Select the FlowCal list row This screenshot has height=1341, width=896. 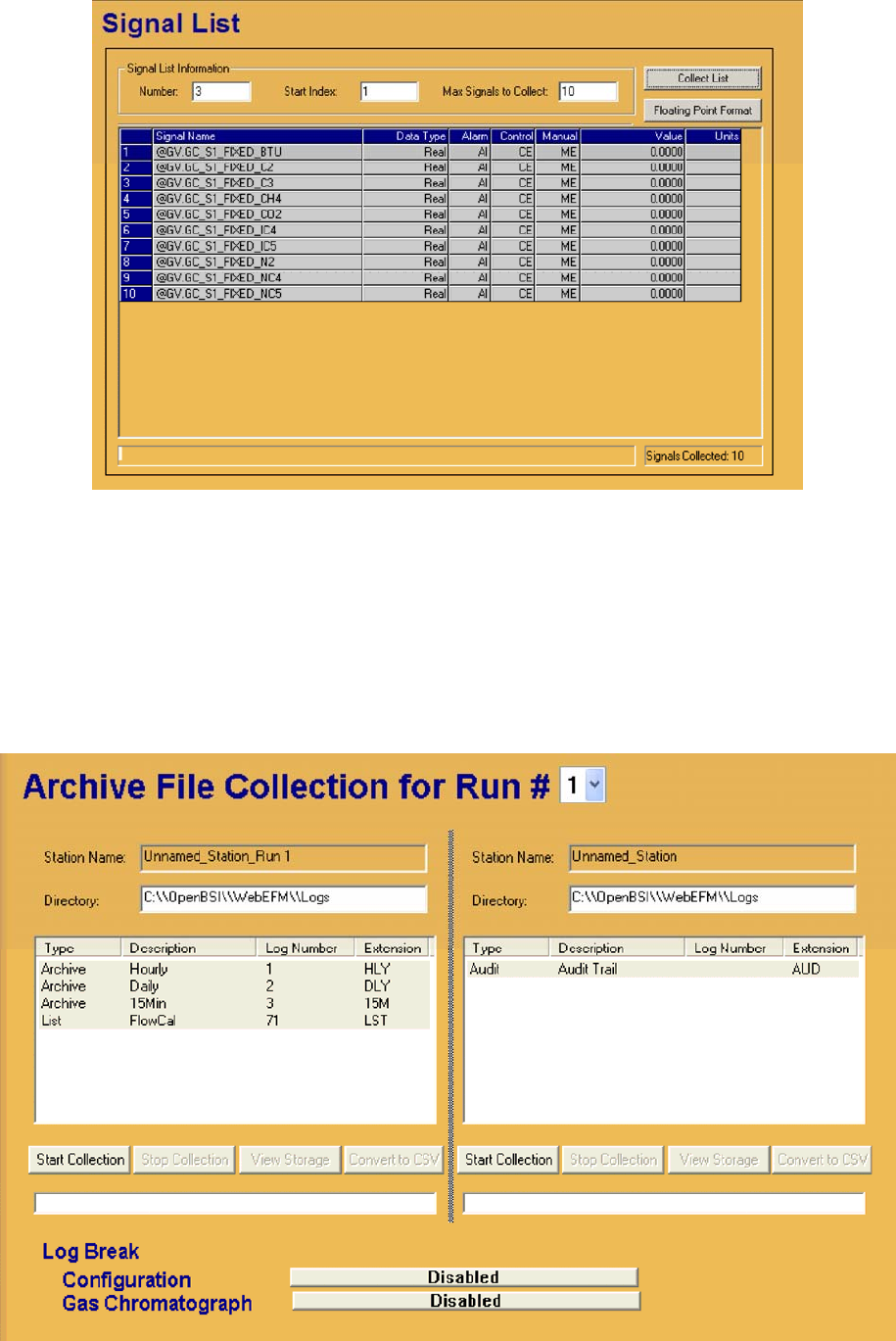coord(233,1021)
